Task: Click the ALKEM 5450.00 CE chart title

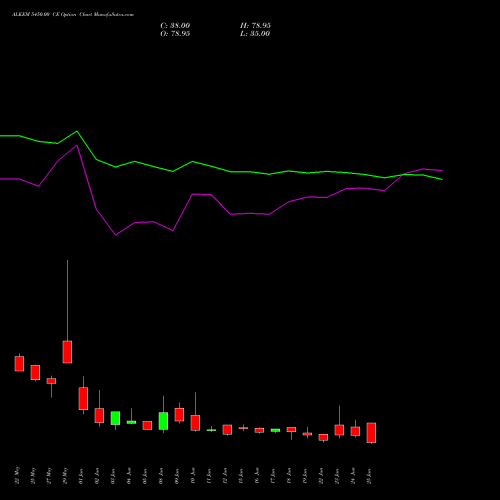Action: (x=73, y=15)
